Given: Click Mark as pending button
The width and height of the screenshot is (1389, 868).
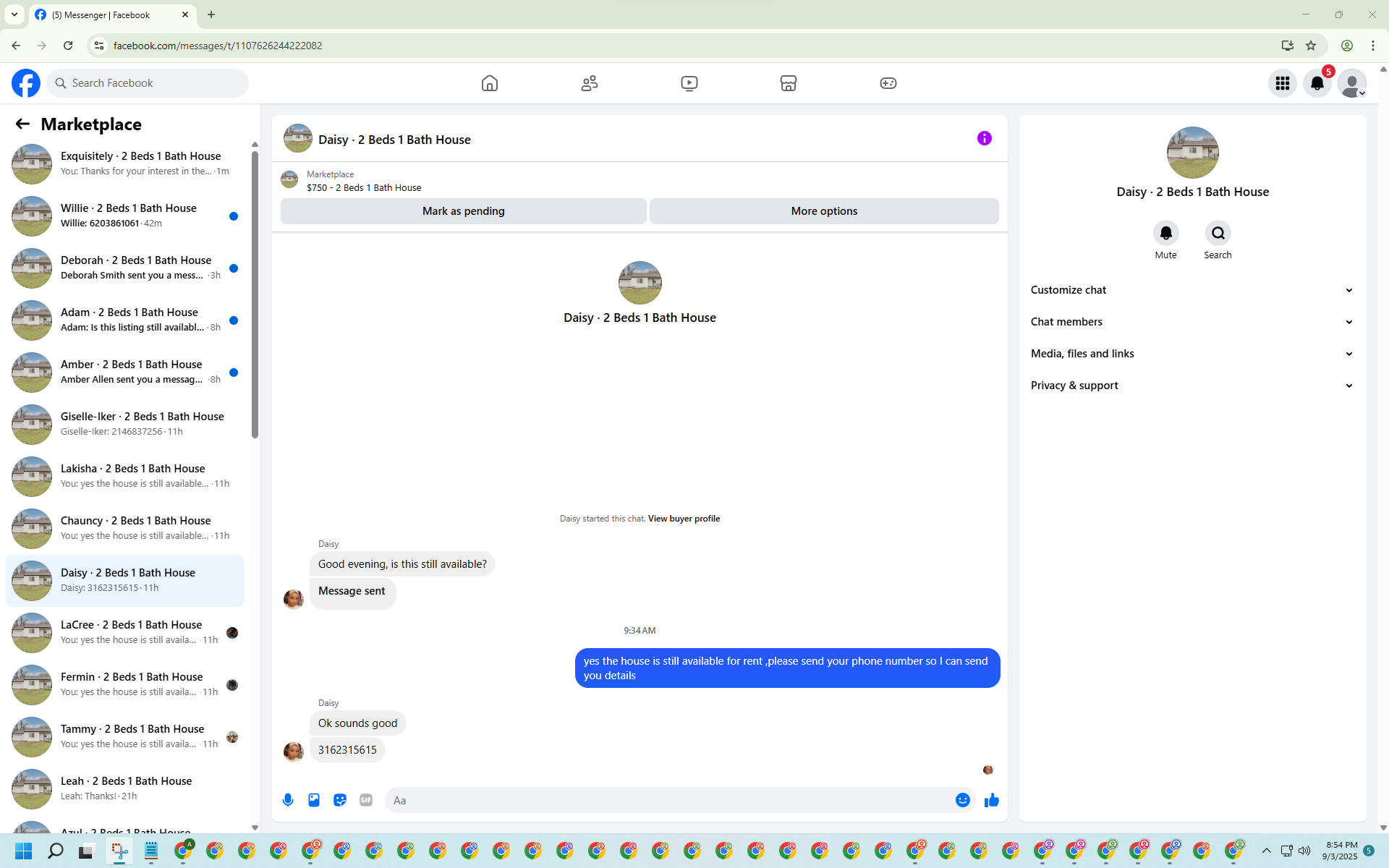Looking at the screenshot, I should 464,211.
